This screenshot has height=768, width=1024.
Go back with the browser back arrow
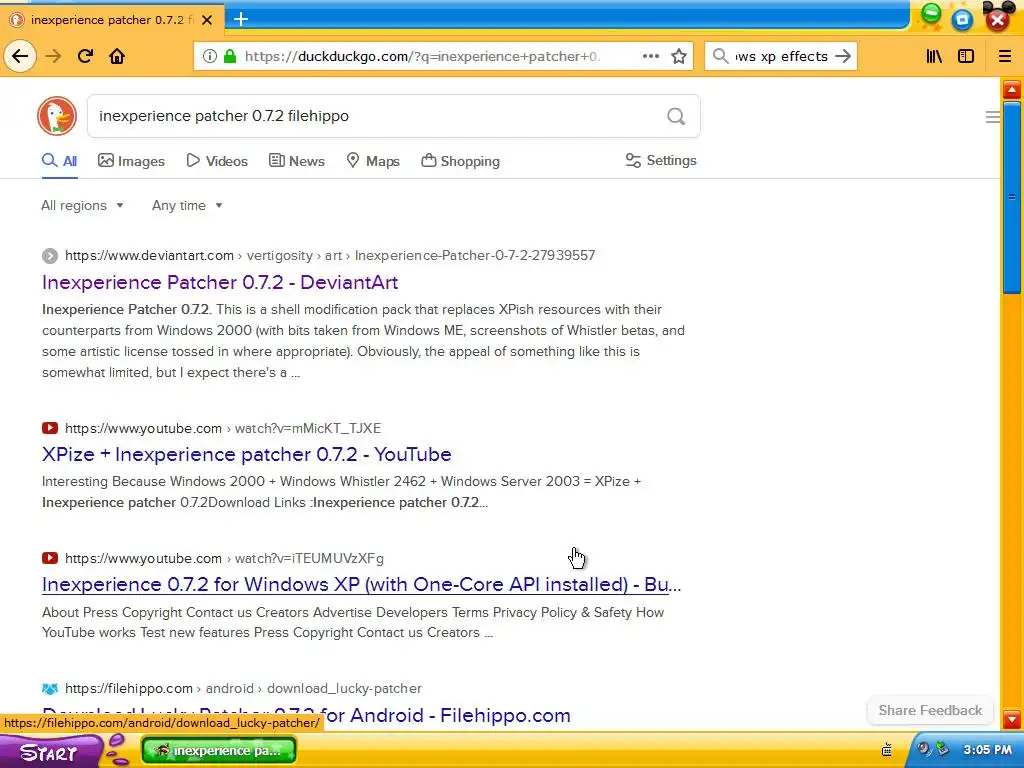tap(20, 56)
